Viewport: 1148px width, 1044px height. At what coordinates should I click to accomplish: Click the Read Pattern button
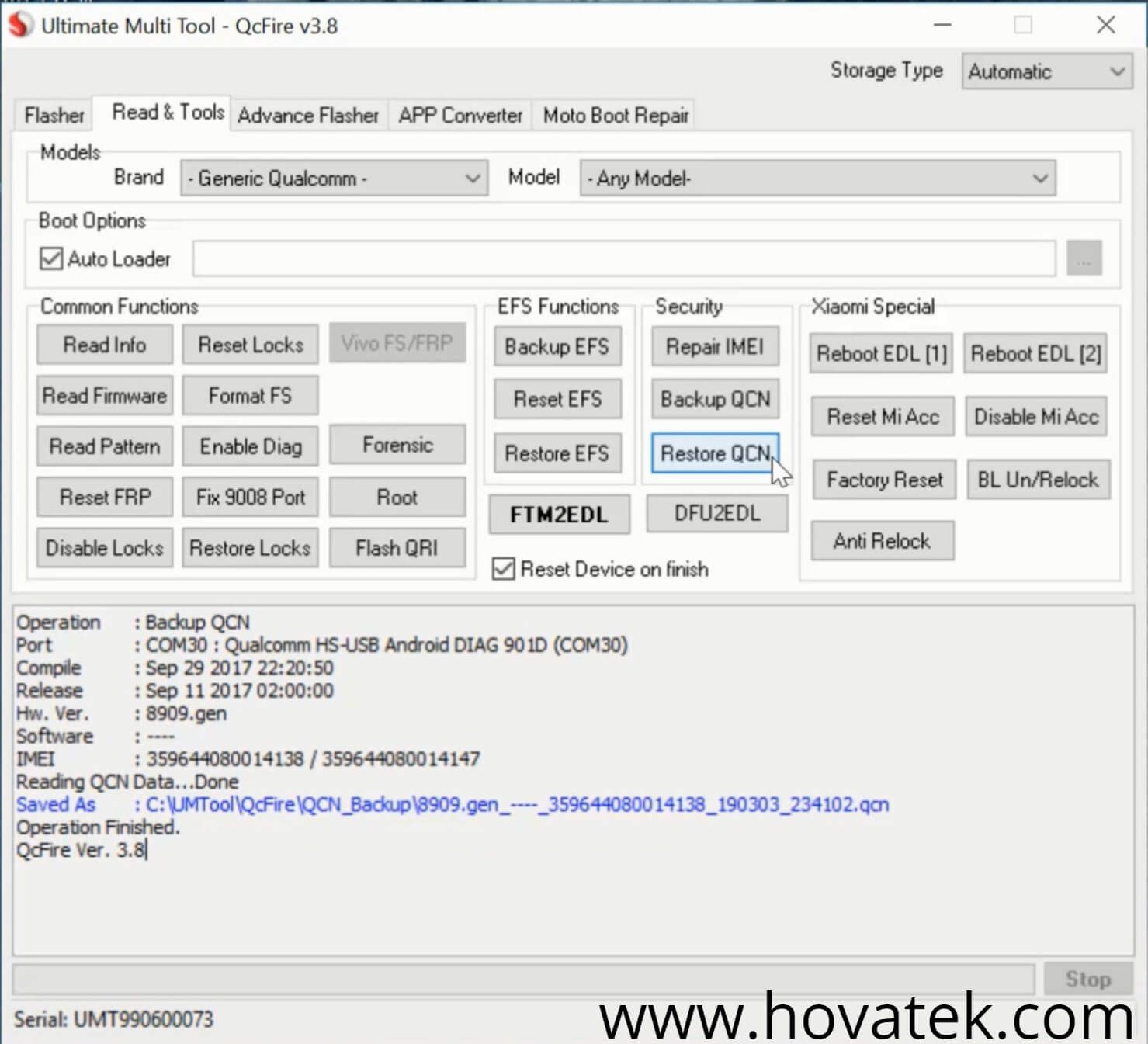pyautogui.click(x=105, y=446)
